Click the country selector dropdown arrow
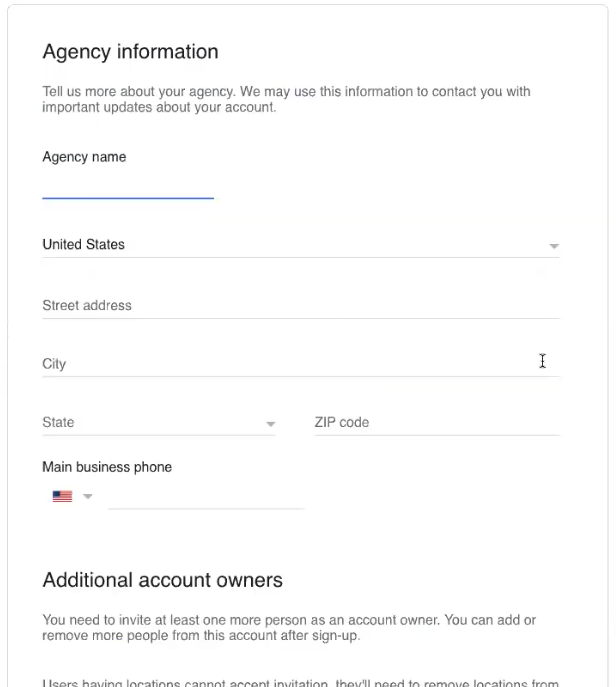616x687 pixels. [x=553, y=246]
